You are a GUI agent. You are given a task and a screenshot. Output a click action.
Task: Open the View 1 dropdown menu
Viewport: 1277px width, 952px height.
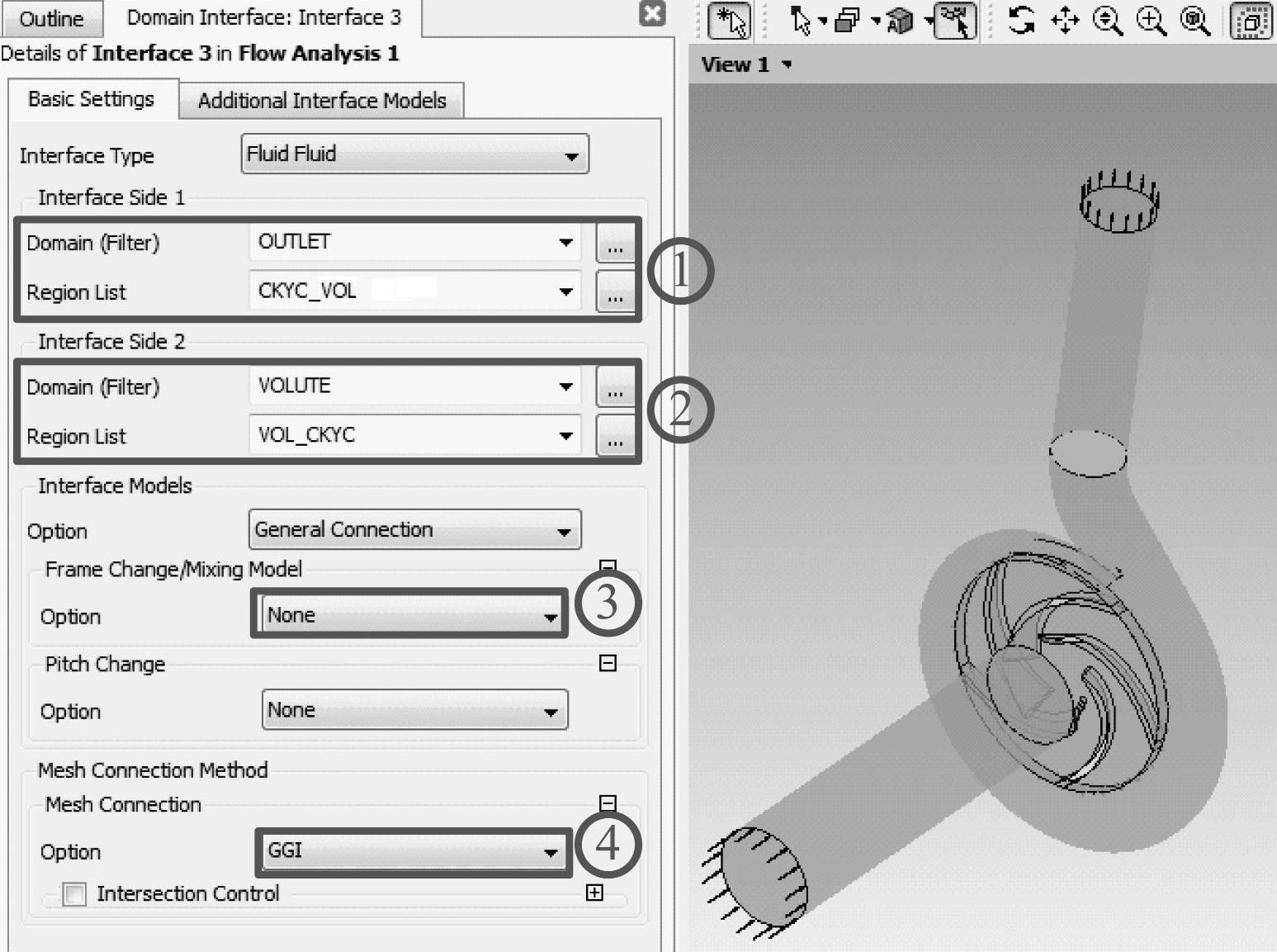pos(787,64)
